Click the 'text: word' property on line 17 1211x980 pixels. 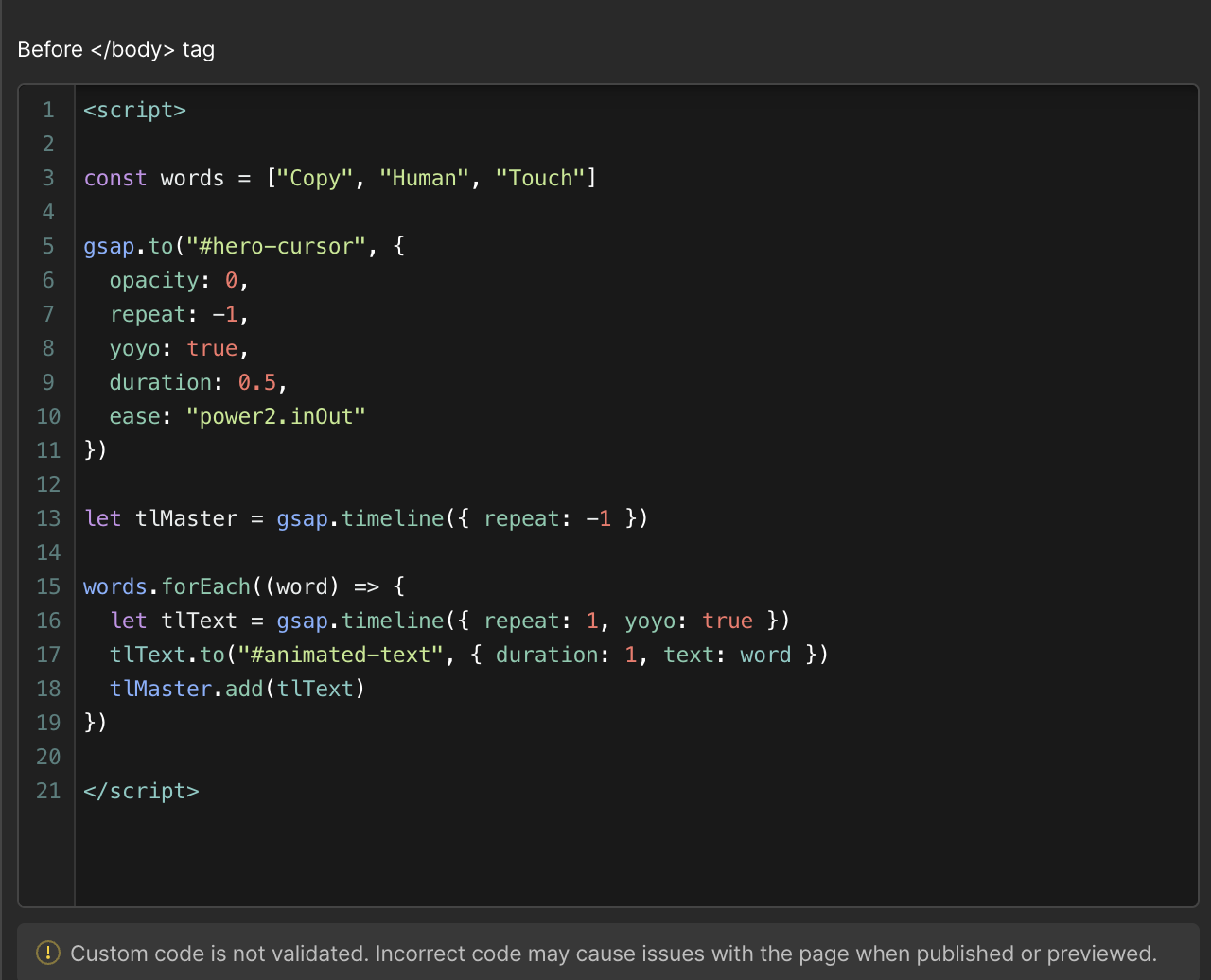(727, 655)
